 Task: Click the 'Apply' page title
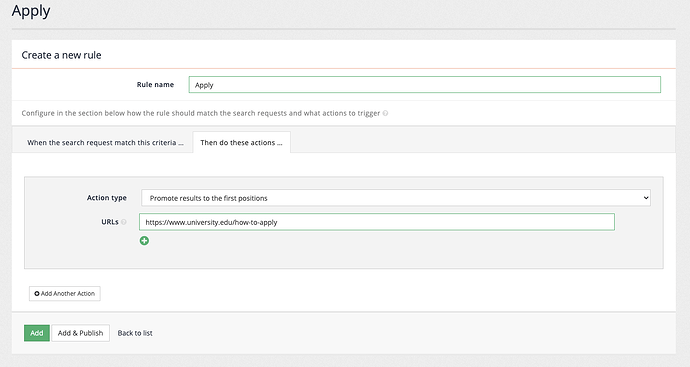coord(31,11)
